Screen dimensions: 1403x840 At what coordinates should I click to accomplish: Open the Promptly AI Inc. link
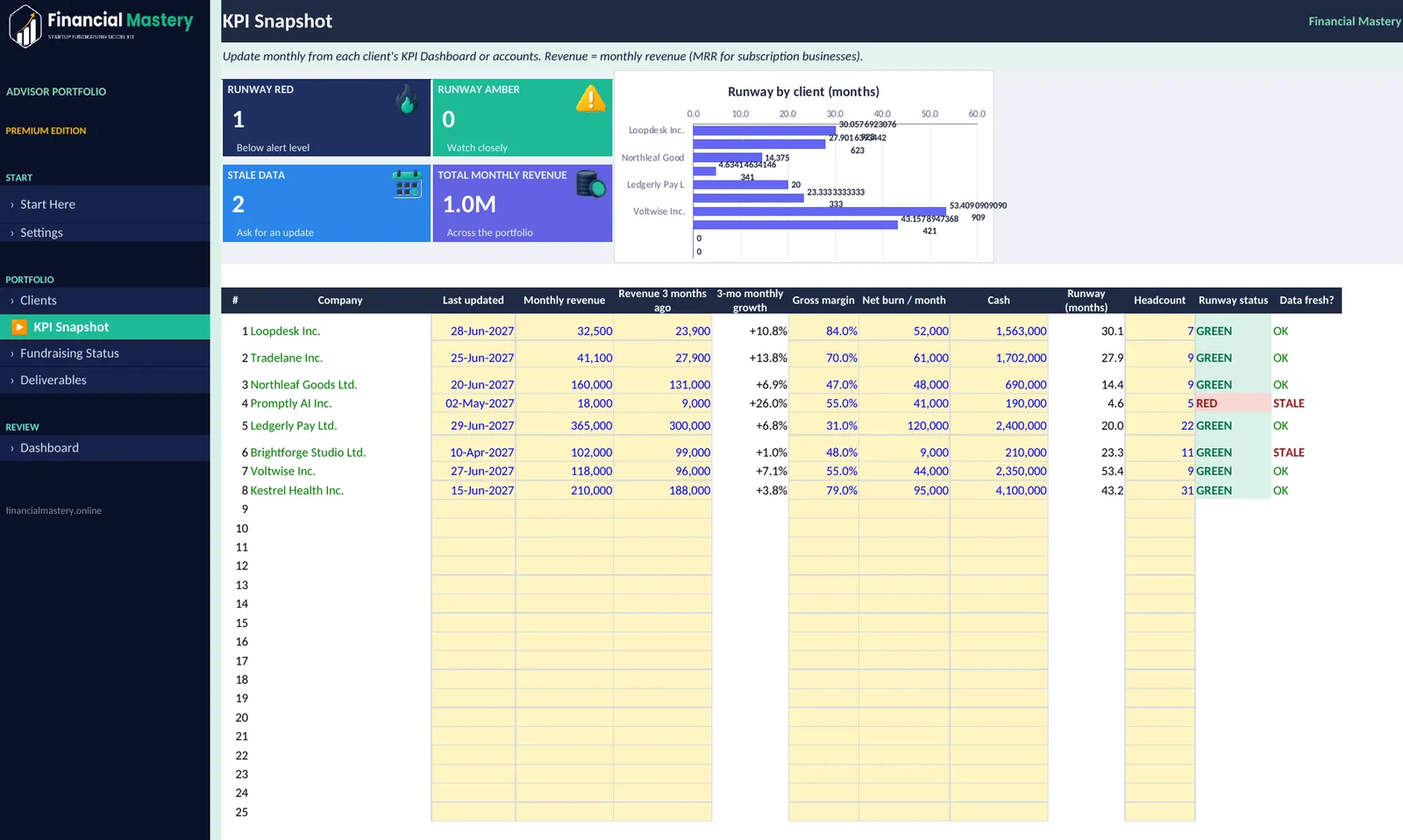coord(291,403)
